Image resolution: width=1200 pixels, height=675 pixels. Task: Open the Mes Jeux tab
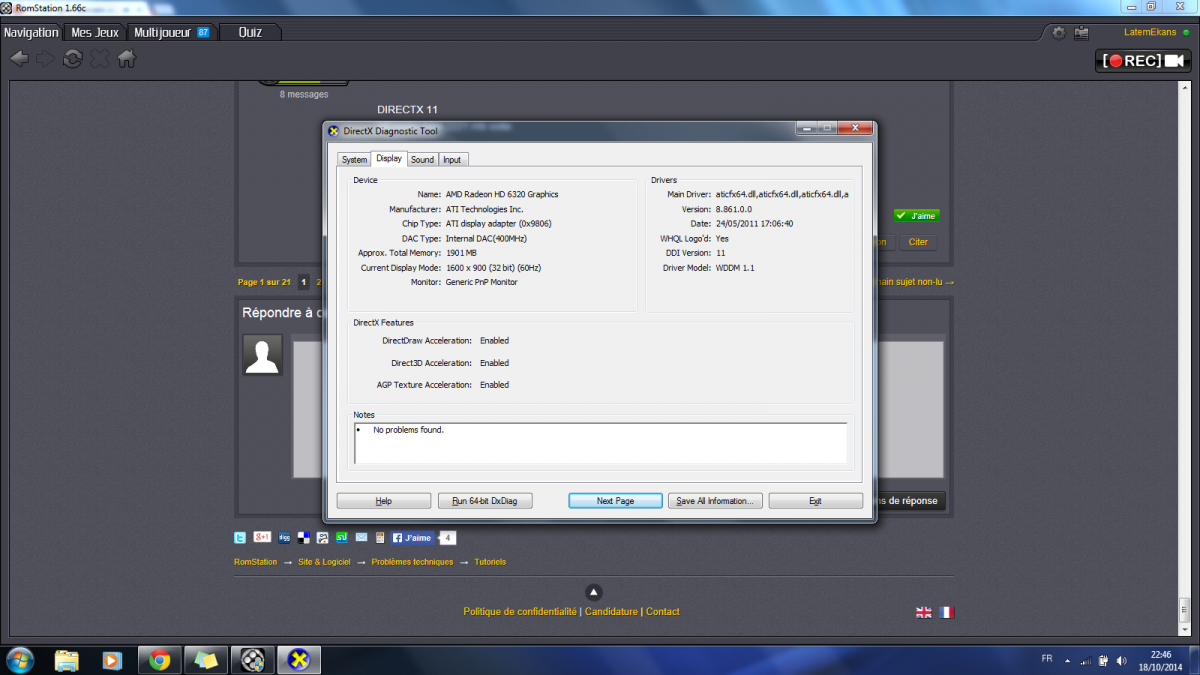point(95,32)
